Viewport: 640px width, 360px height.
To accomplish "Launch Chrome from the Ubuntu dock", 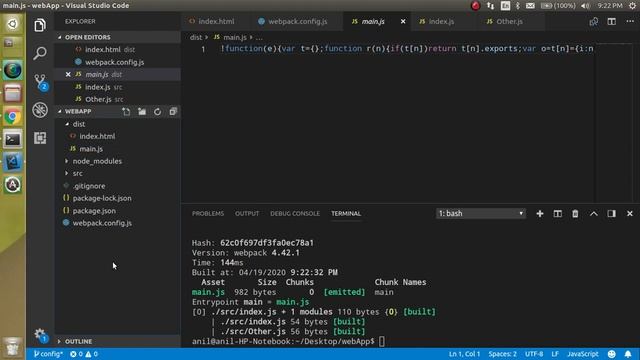I will pyautogui.click(x=12, y=117).
